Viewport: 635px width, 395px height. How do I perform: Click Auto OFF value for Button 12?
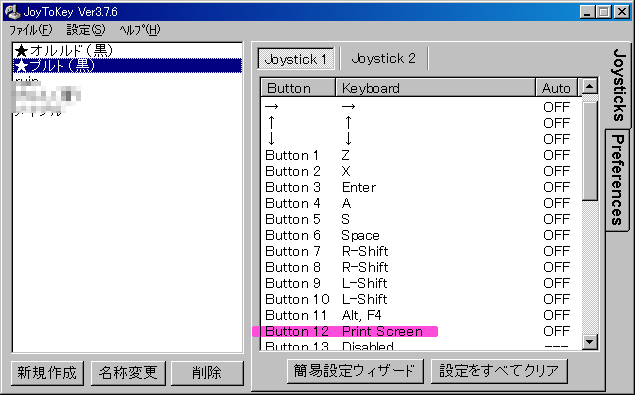pyautogui.click(x=556, y=331)
